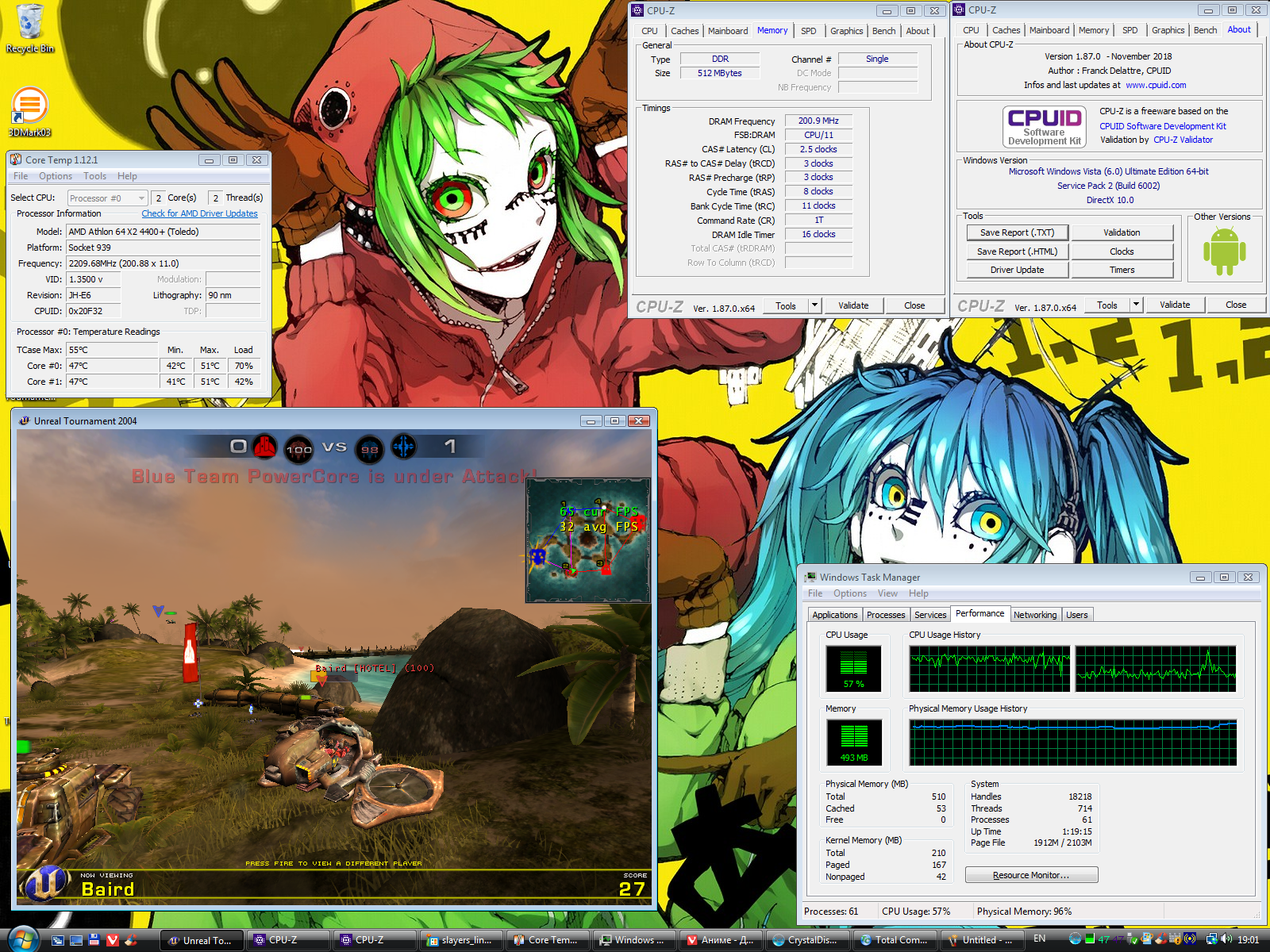Switch to the Core Temp taskbar button
The width and height of the screenshot is (1270, 952).
(547, 940)
